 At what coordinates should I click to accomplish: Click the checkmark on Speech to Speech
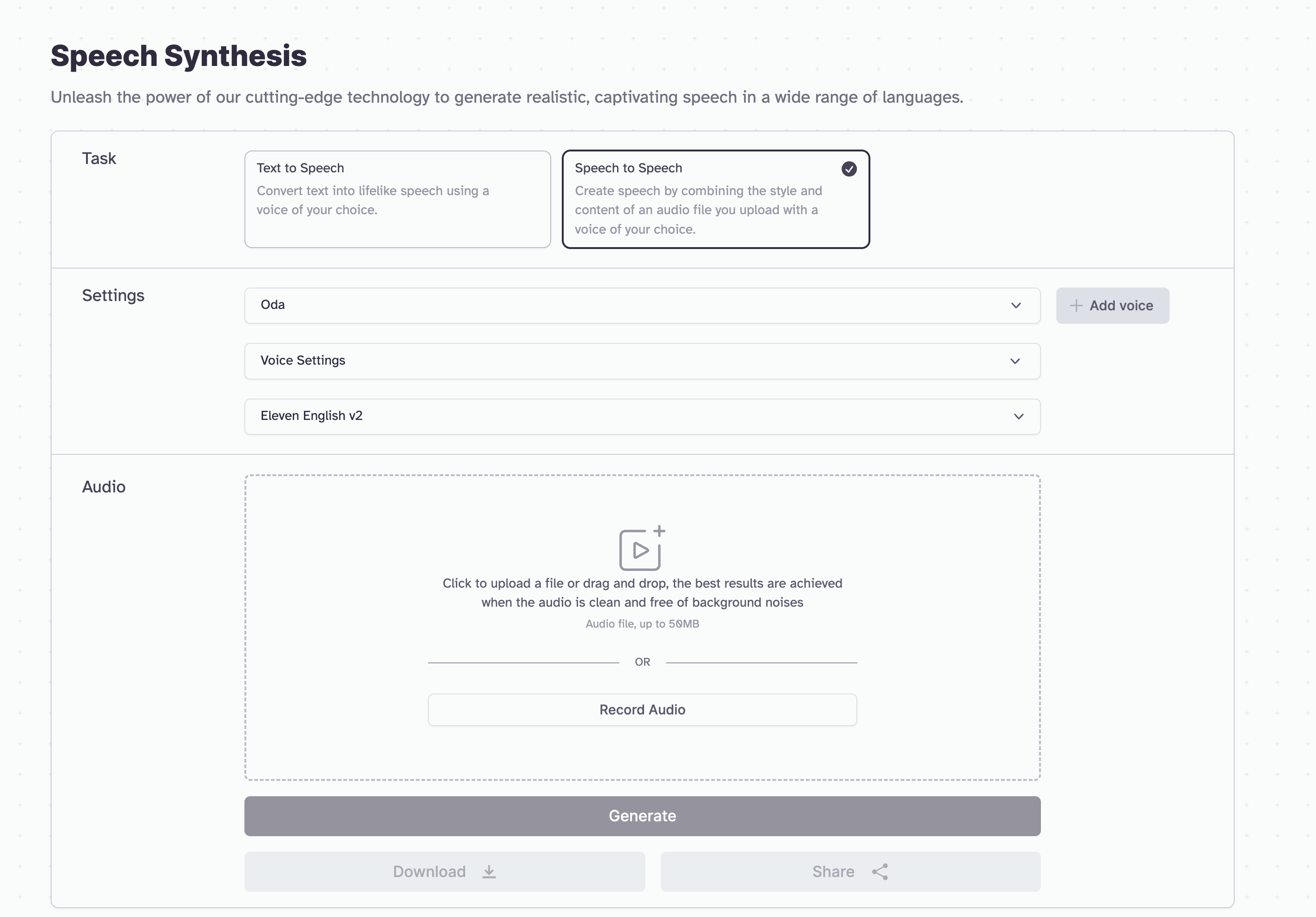click(849, 169)
